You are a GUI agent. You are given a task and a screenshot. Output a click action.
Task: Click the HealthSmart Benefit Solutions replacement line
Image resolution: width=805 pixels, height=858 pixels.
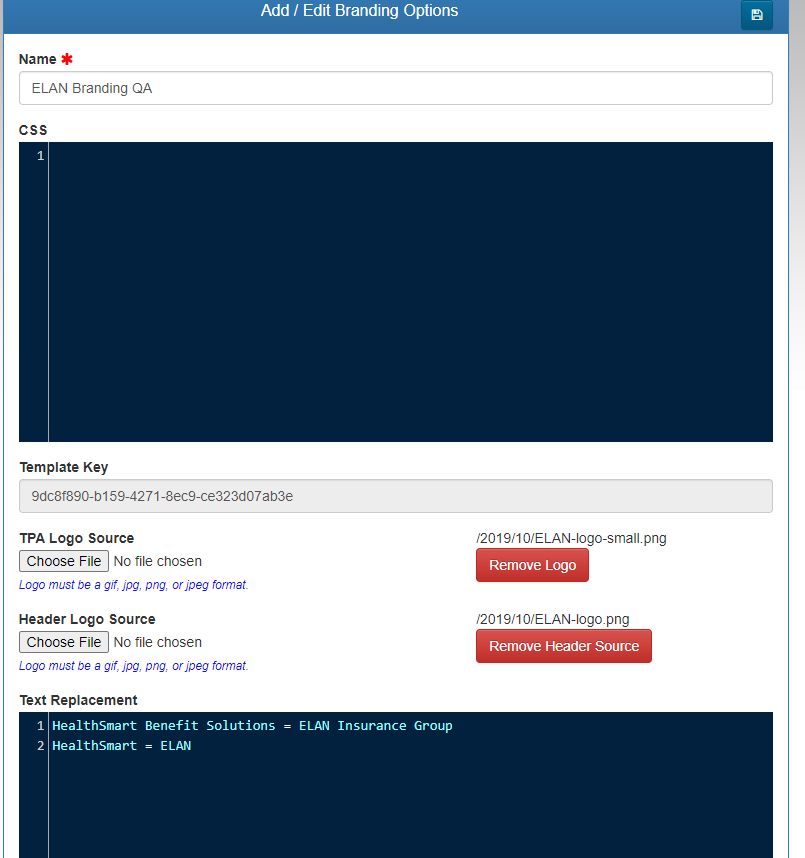[x=252, y=726]
